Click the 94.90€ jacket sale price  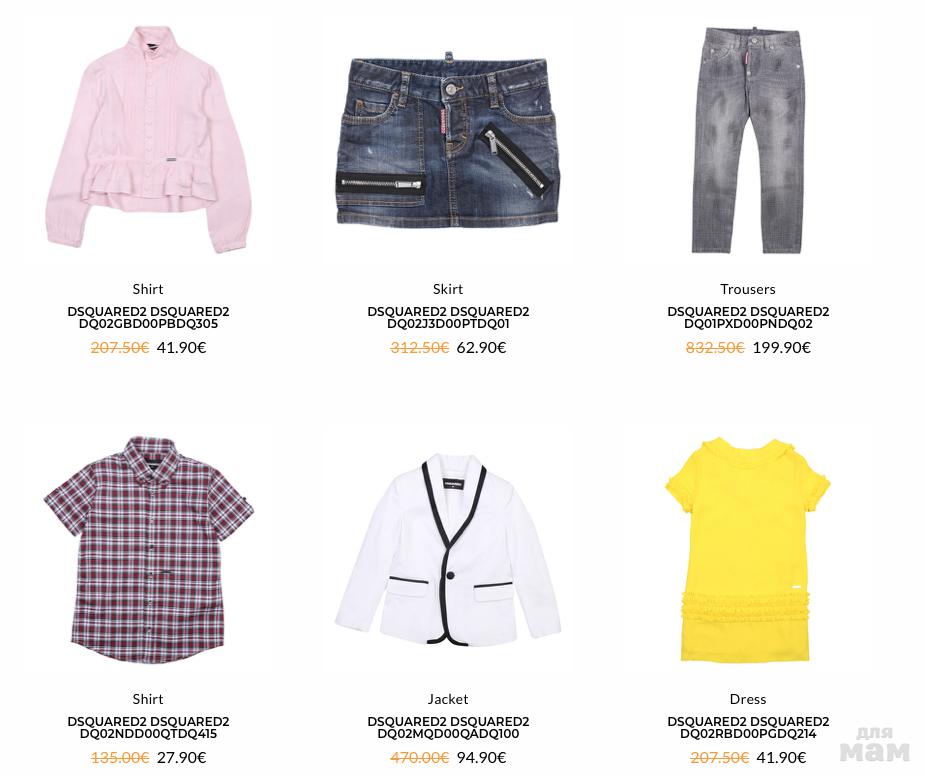click(x=481, y=757)
